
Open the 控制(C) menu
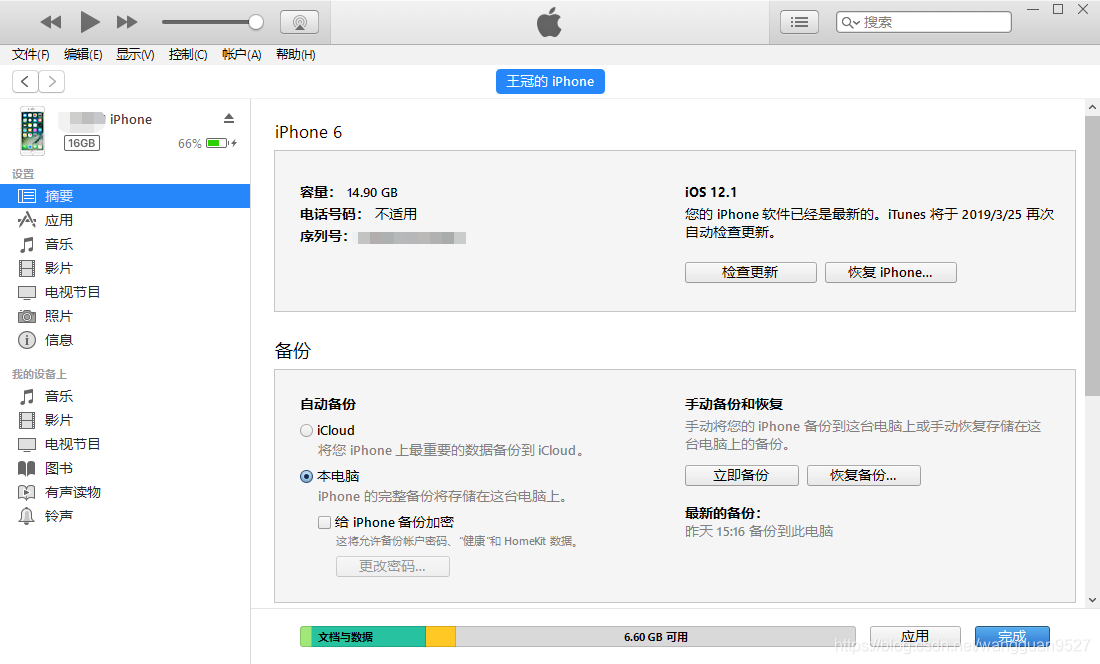188,55
